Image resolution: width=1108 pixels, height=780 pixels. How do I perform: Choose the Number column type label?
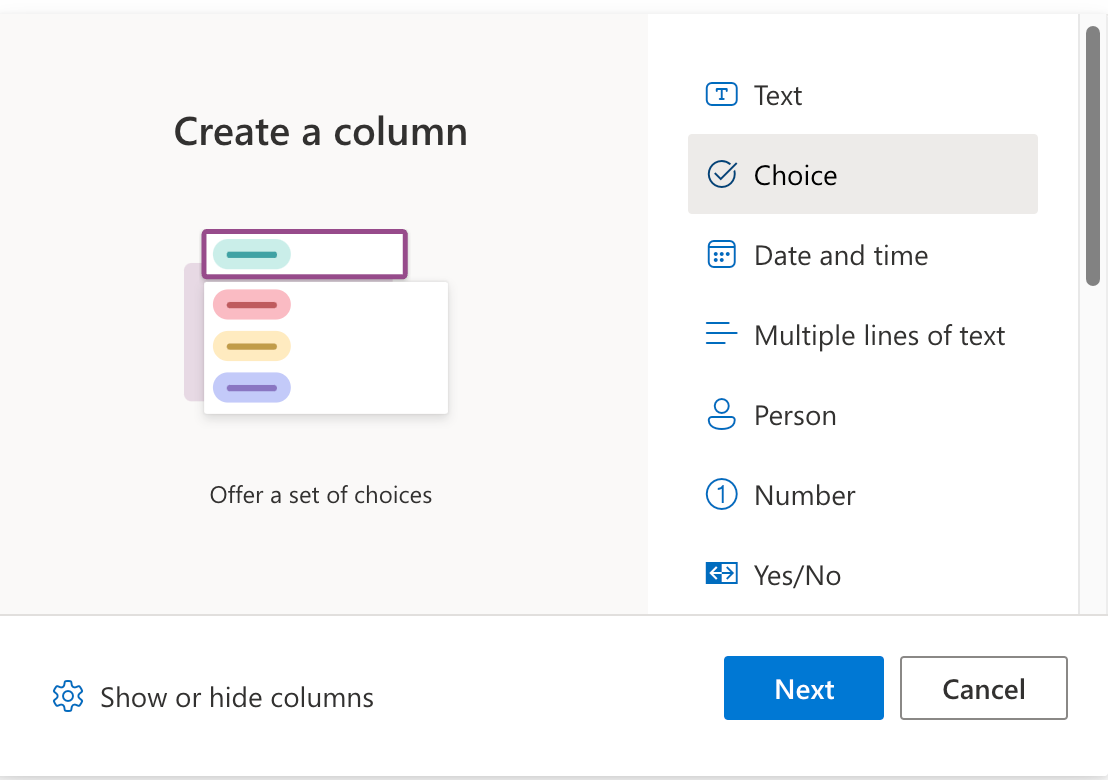pyautogui.click(x=804, y=495)
